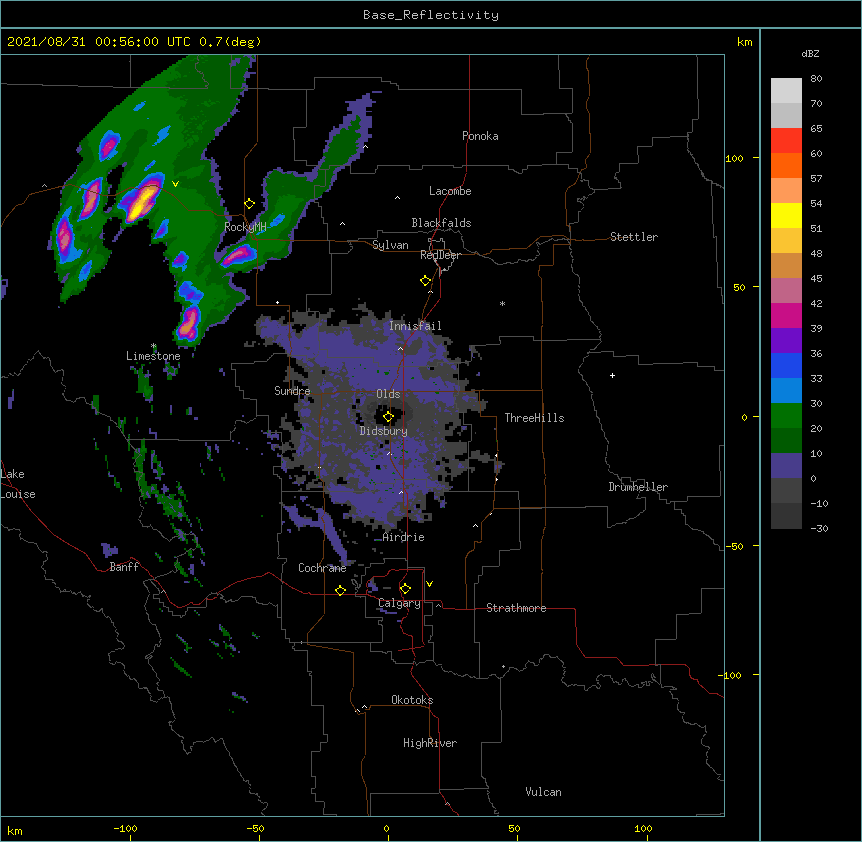Click the Calgary city label

click(399, 603)
